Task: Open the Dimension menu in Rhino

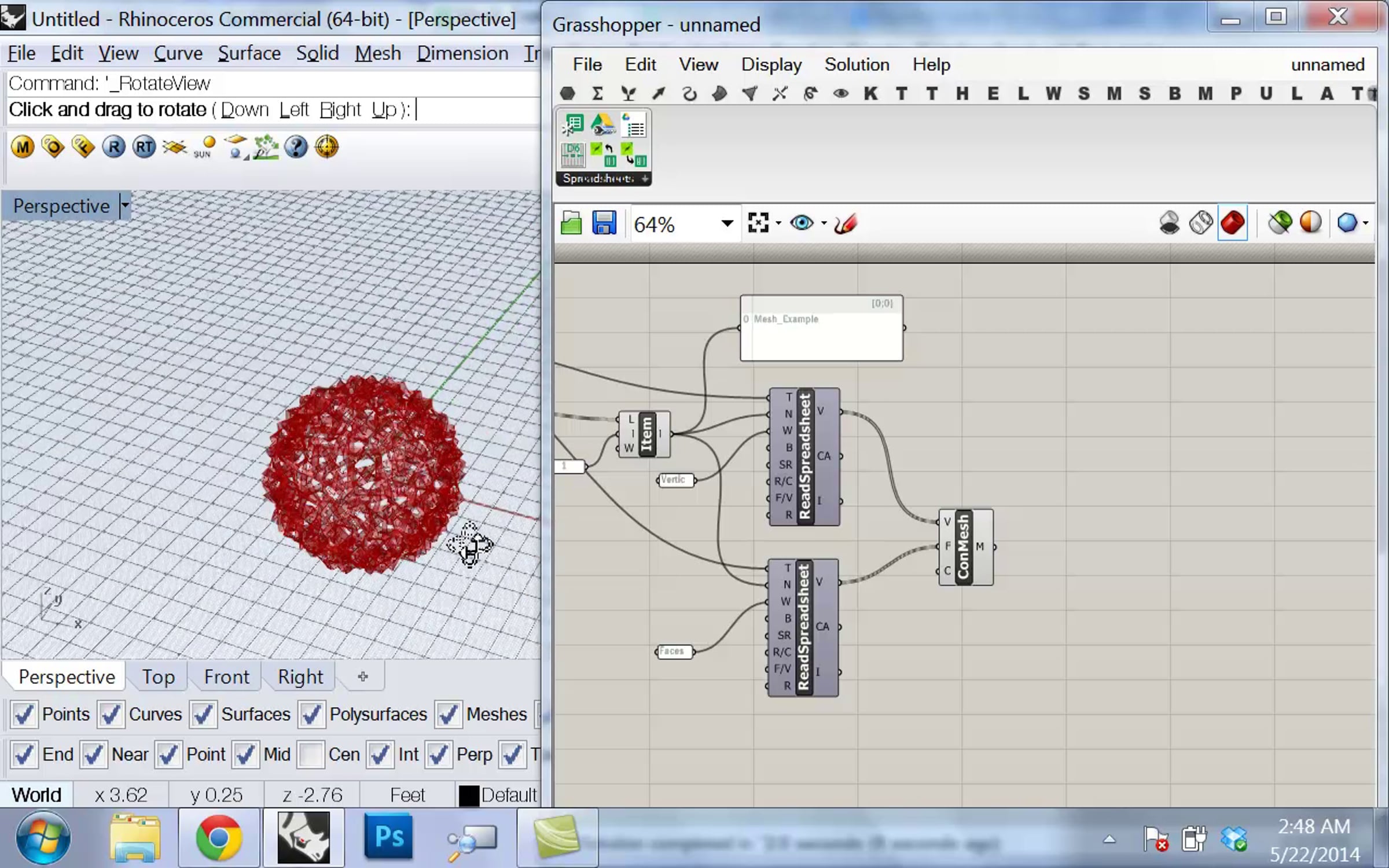Action: pos(462,53)
